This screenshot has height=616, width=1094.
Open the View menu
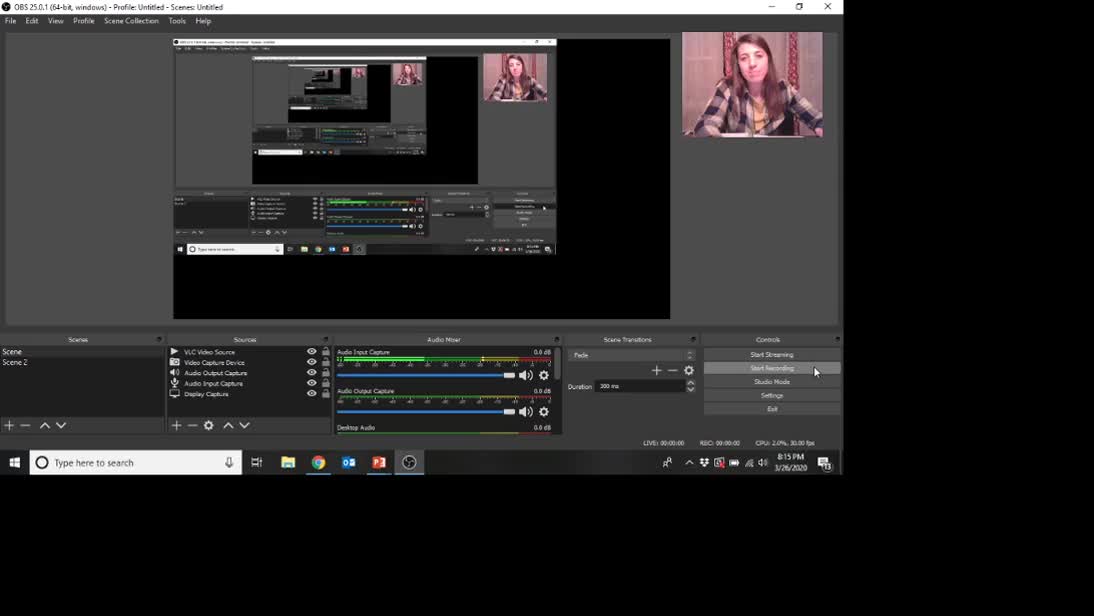tap(56, 21)
